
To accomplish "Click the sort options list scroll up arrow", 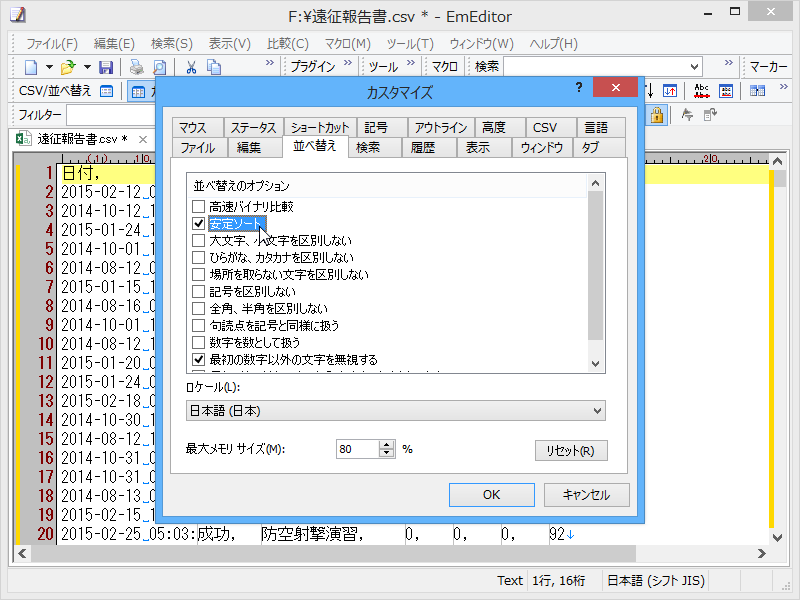I will (595, 183).
